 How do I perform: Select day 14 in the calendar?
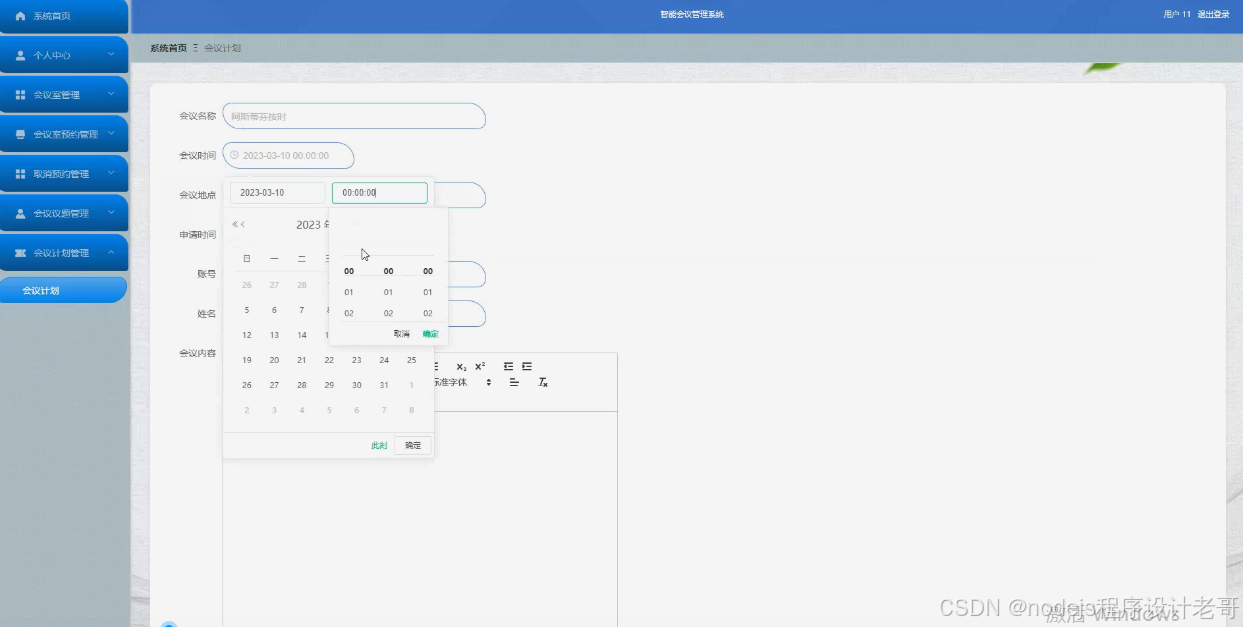[x=302, y=335]
